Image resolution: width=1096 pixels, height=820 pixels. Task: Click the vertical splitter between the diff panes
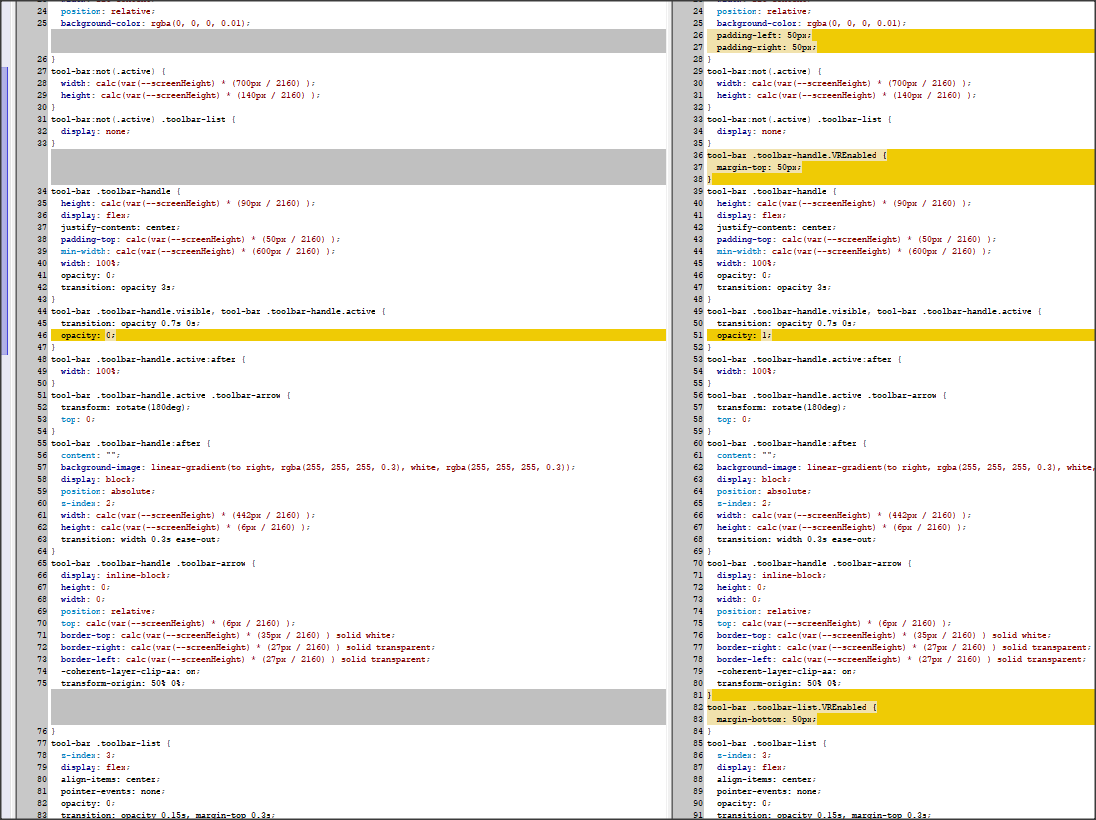670,410
